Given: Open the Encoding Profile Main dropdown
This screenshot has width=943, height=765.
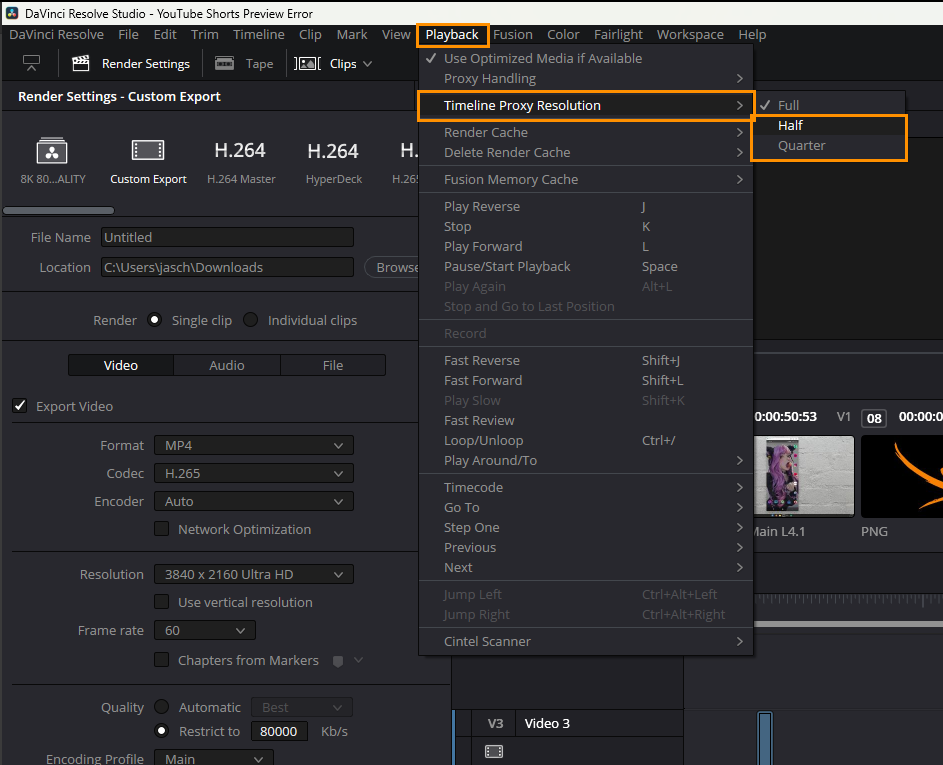Looking at the screenshot, I should coord(213,758).
